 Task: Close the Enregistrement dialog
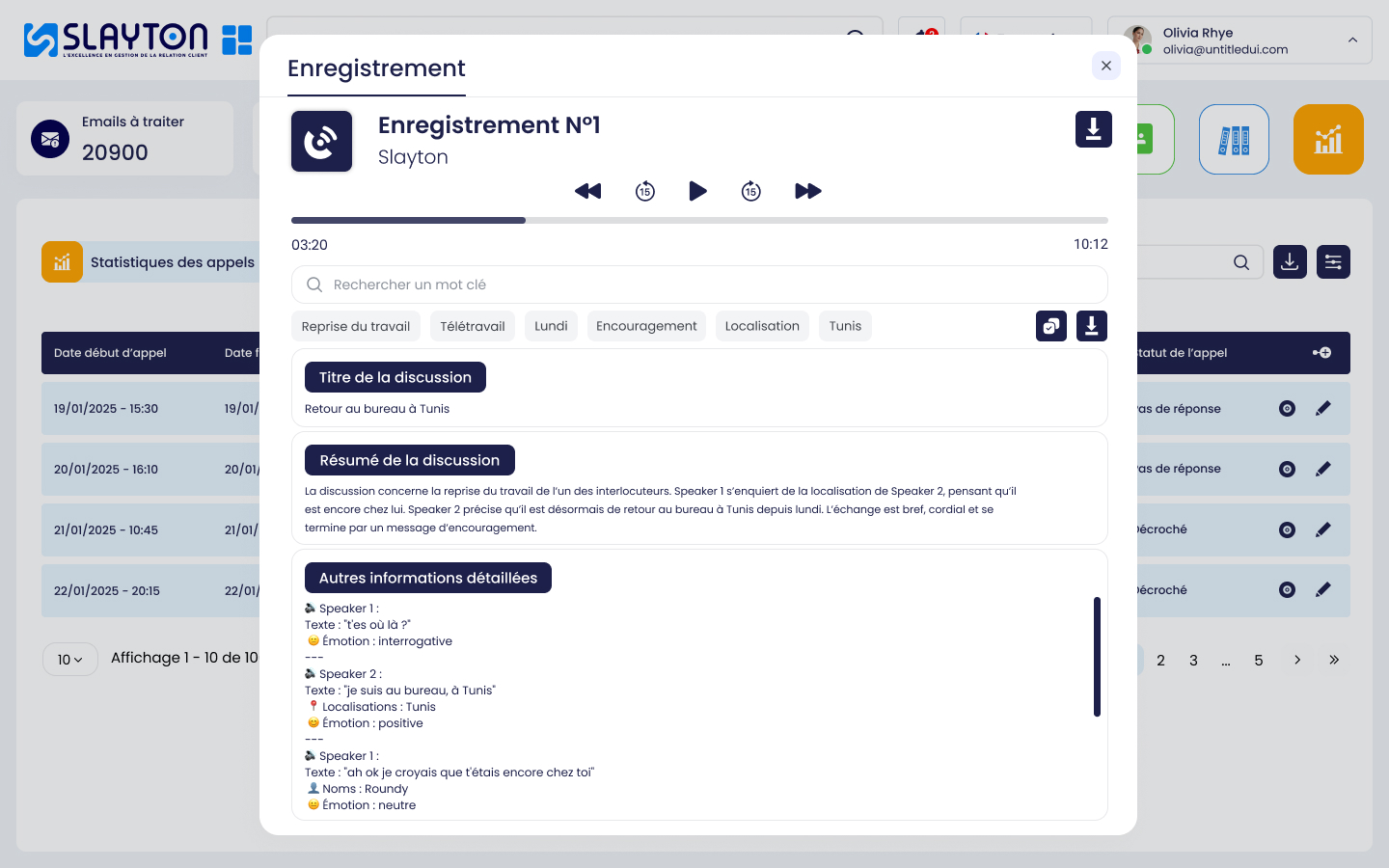[x=1105, y=66]
